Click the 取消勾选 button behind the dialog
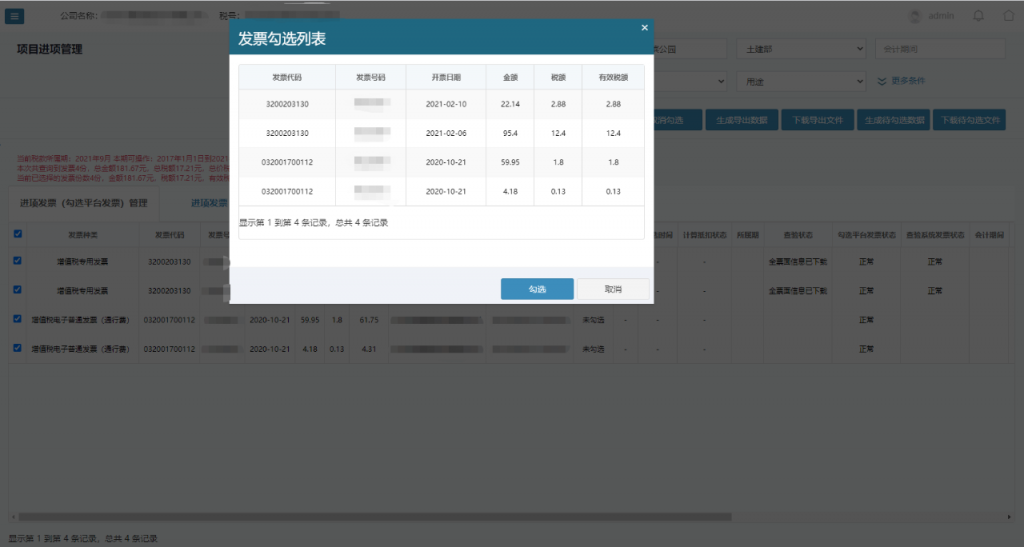This screenshot has height=547, width=1024. (x=677, y=120)
